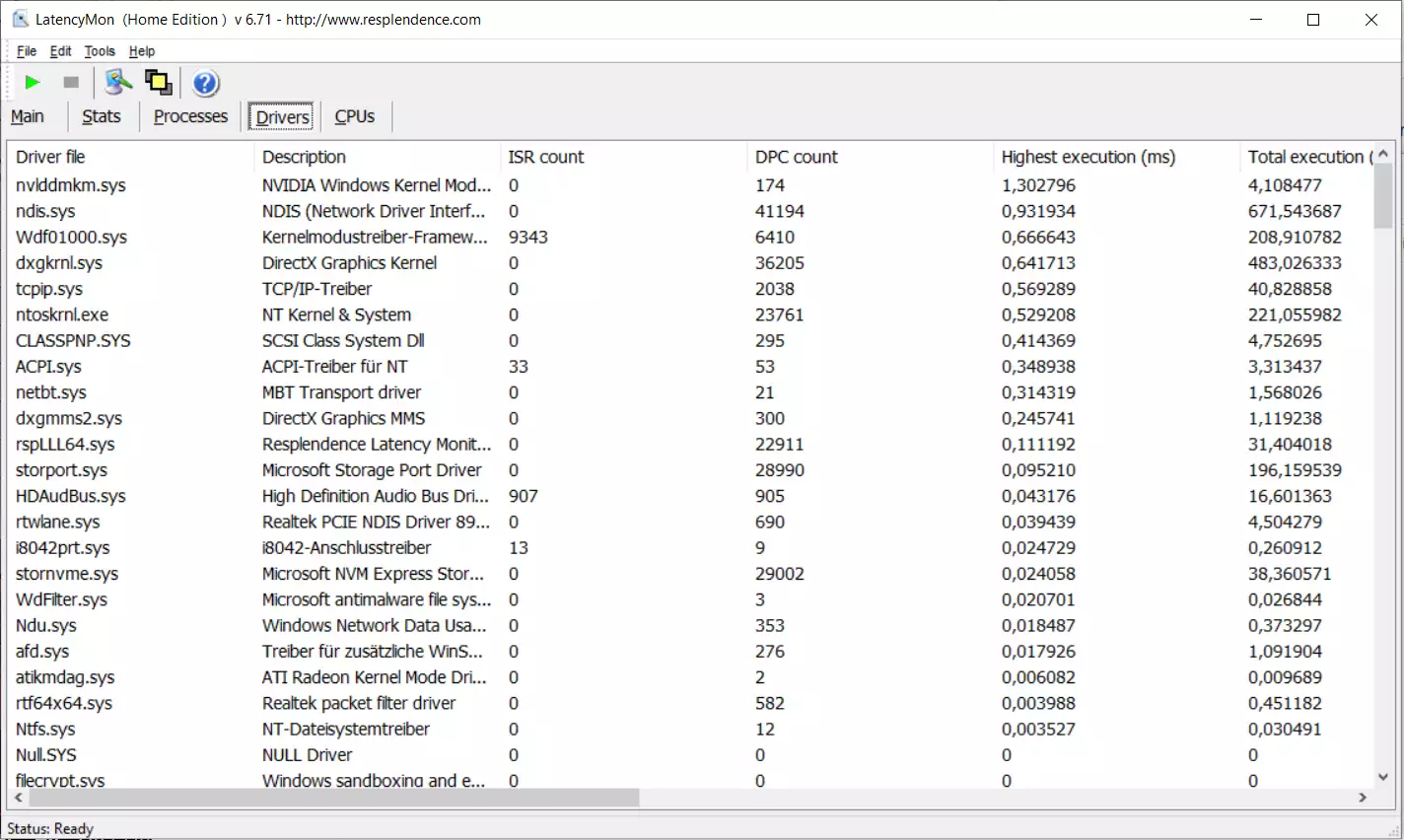The height and width of the screenshot is (840, 1404).
Task: Sort by Highest execution (ms) column header
Action: point(1116,157)
